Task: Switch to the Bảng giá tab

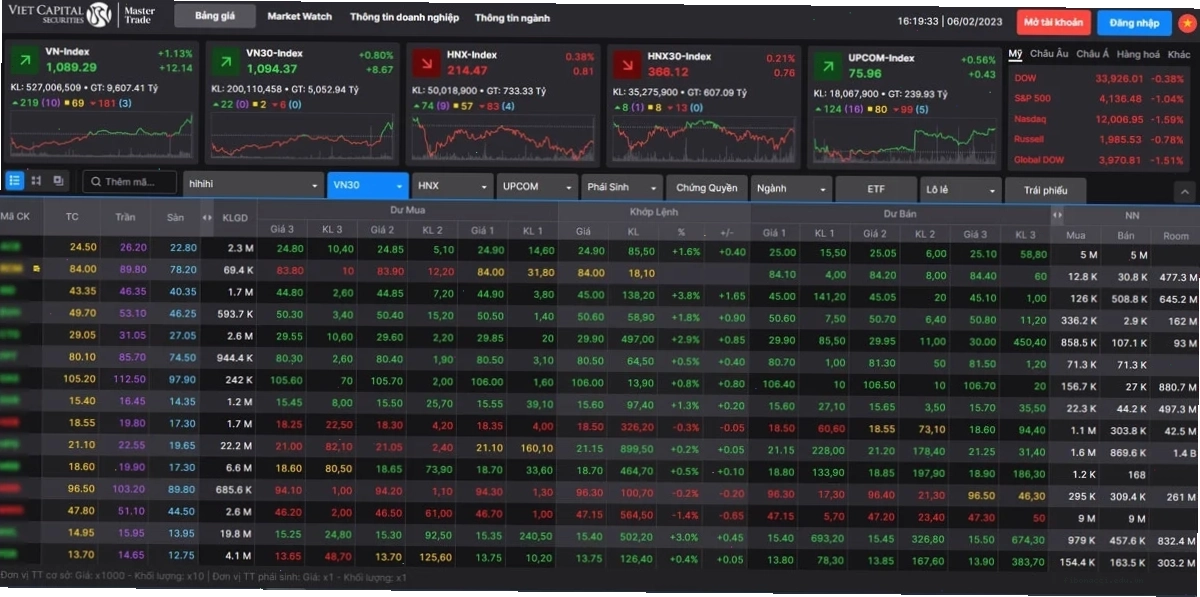Action: point(214,17)
